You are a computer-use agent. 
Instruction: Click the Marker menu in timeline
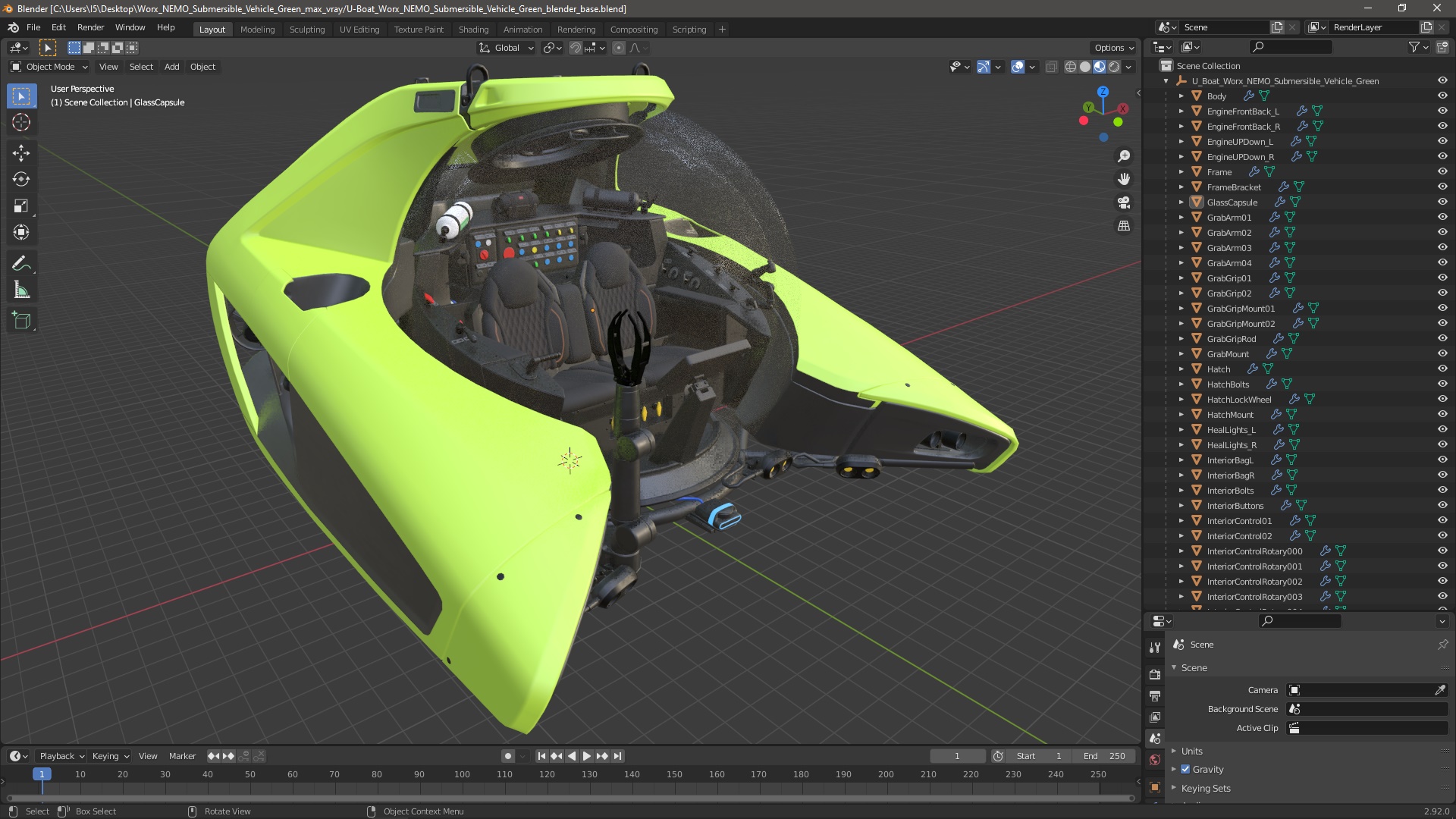[182, 756]
